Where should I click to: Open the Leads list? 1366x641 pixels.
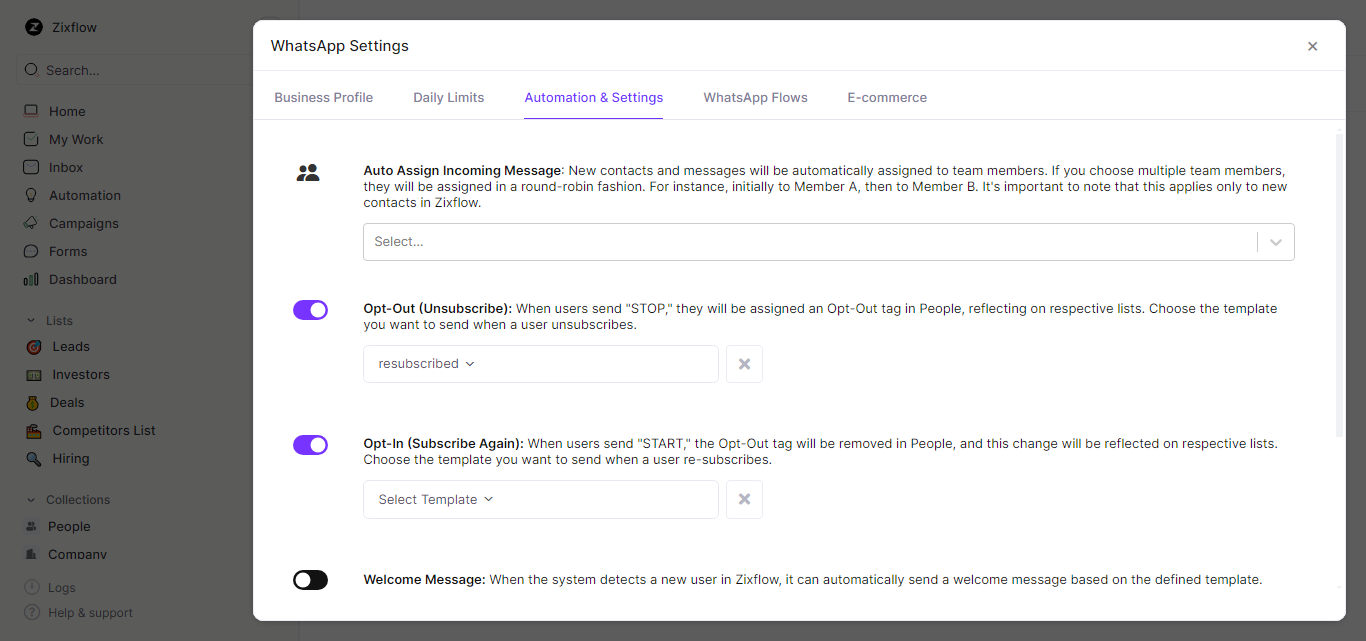click(x=70, y=346)
